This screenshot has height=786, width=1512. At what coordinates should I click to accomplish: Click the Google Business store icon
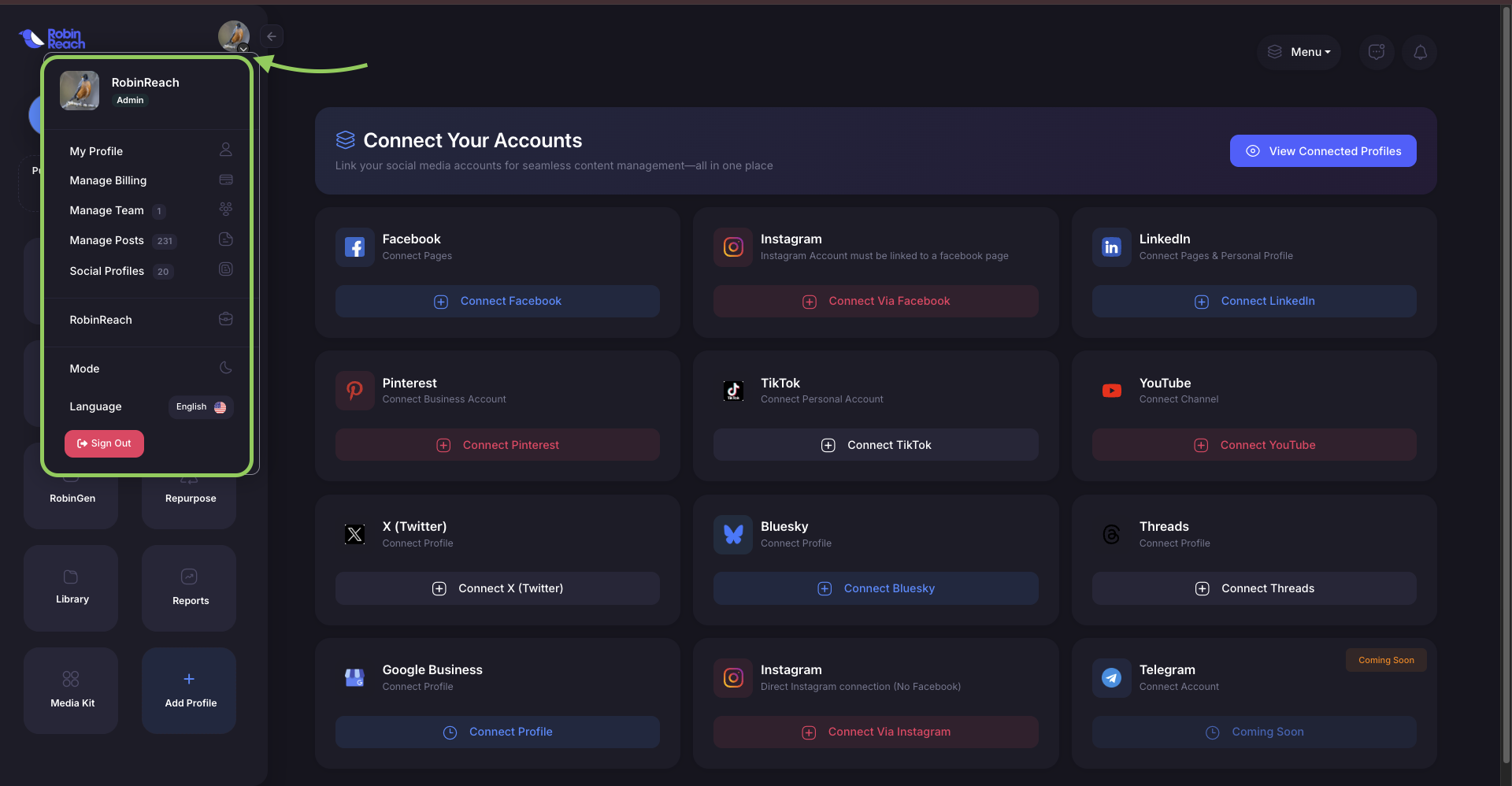tap(355, 677)
